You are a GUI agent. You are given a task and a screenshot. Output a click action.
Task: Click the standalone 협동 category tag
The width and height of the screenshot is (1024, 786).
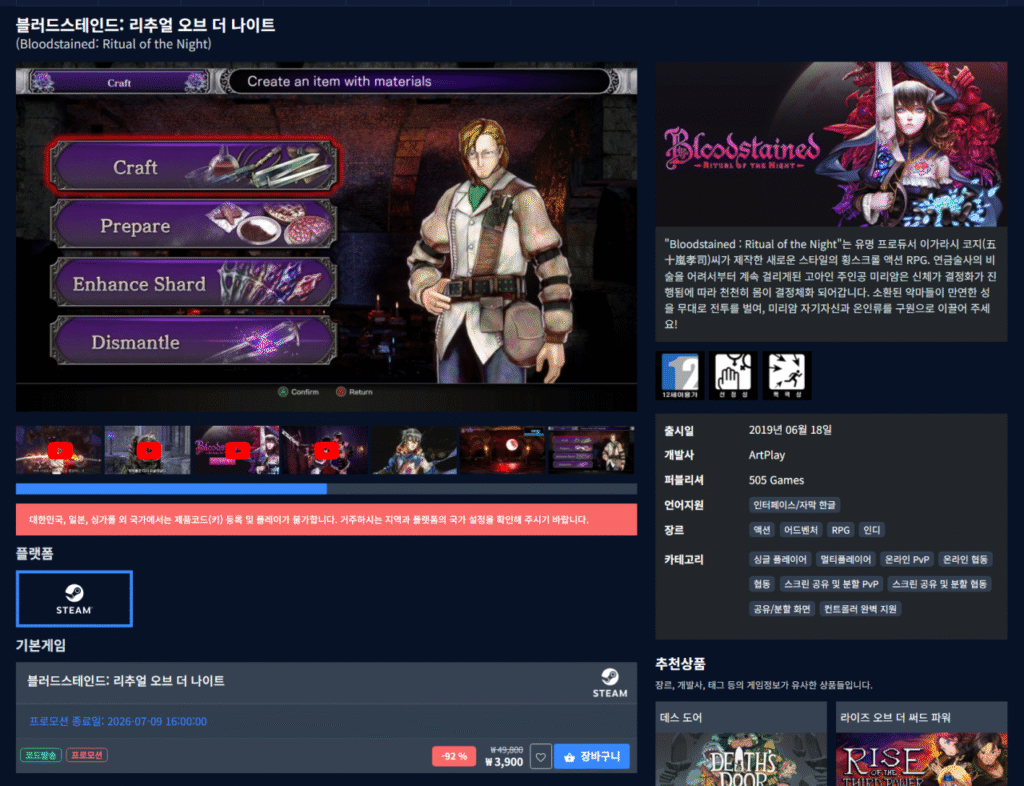point(762,584)
